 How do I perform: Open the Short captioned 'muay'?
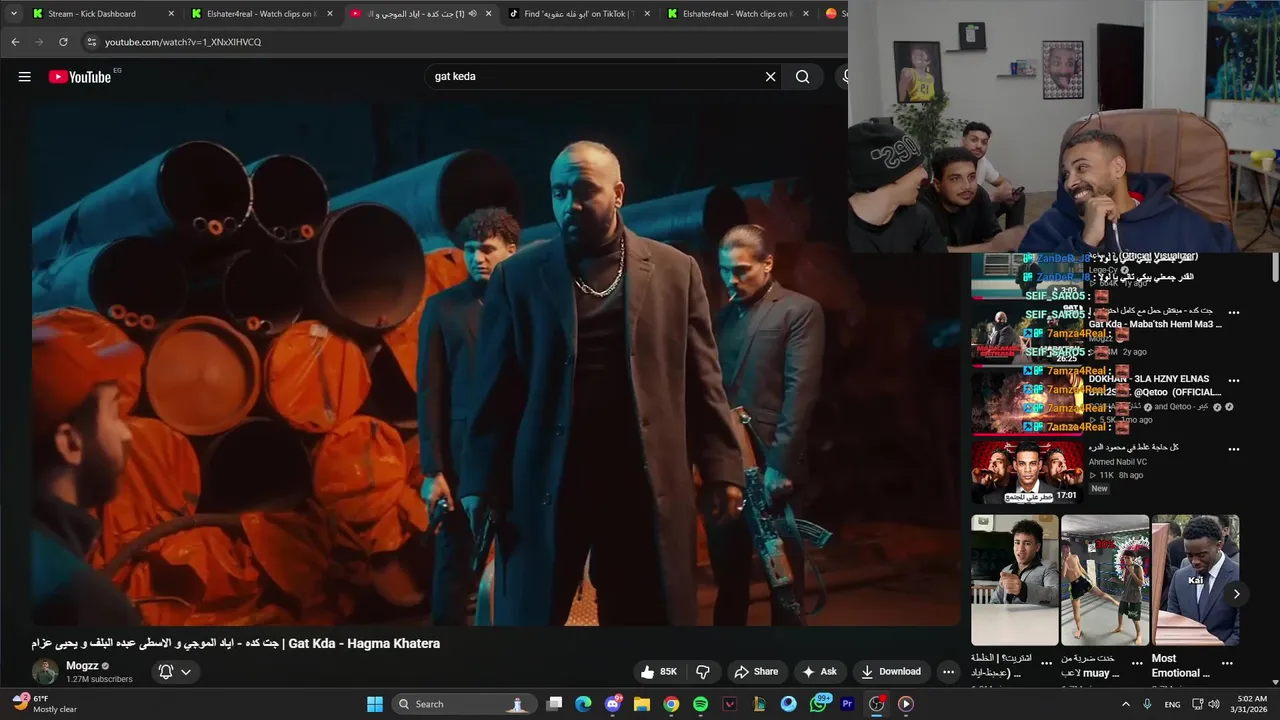click(1105, 580)
